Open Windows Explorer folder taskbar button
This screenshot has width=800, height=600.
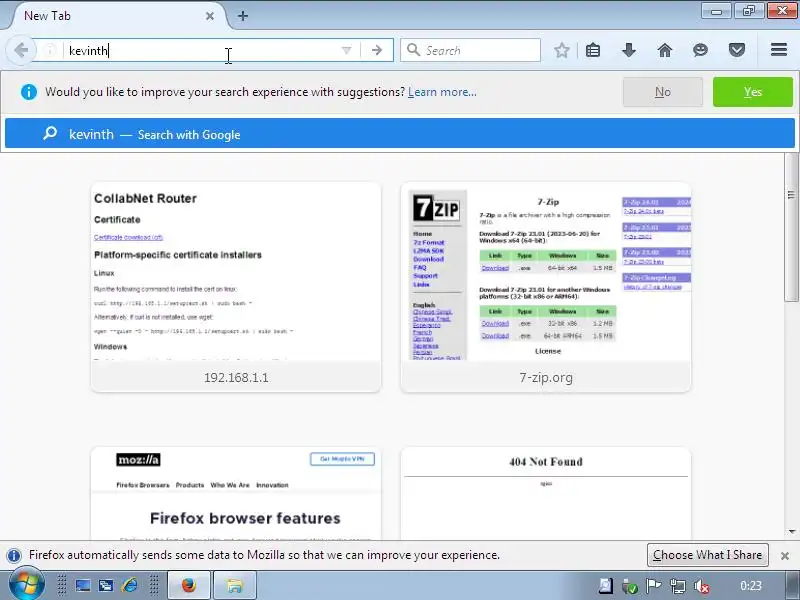[x=235, y=586]
